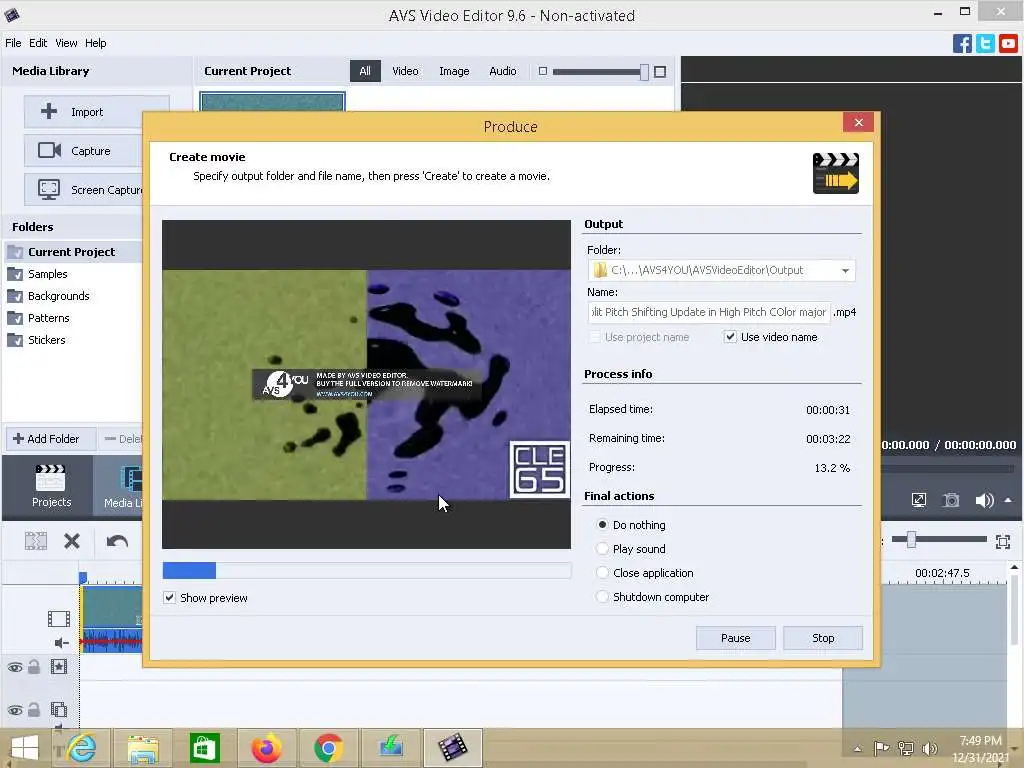Screen dimensions: 1024x768
Task: Expand the volume arrow beside speaker icon
Action: point(1008,500)
